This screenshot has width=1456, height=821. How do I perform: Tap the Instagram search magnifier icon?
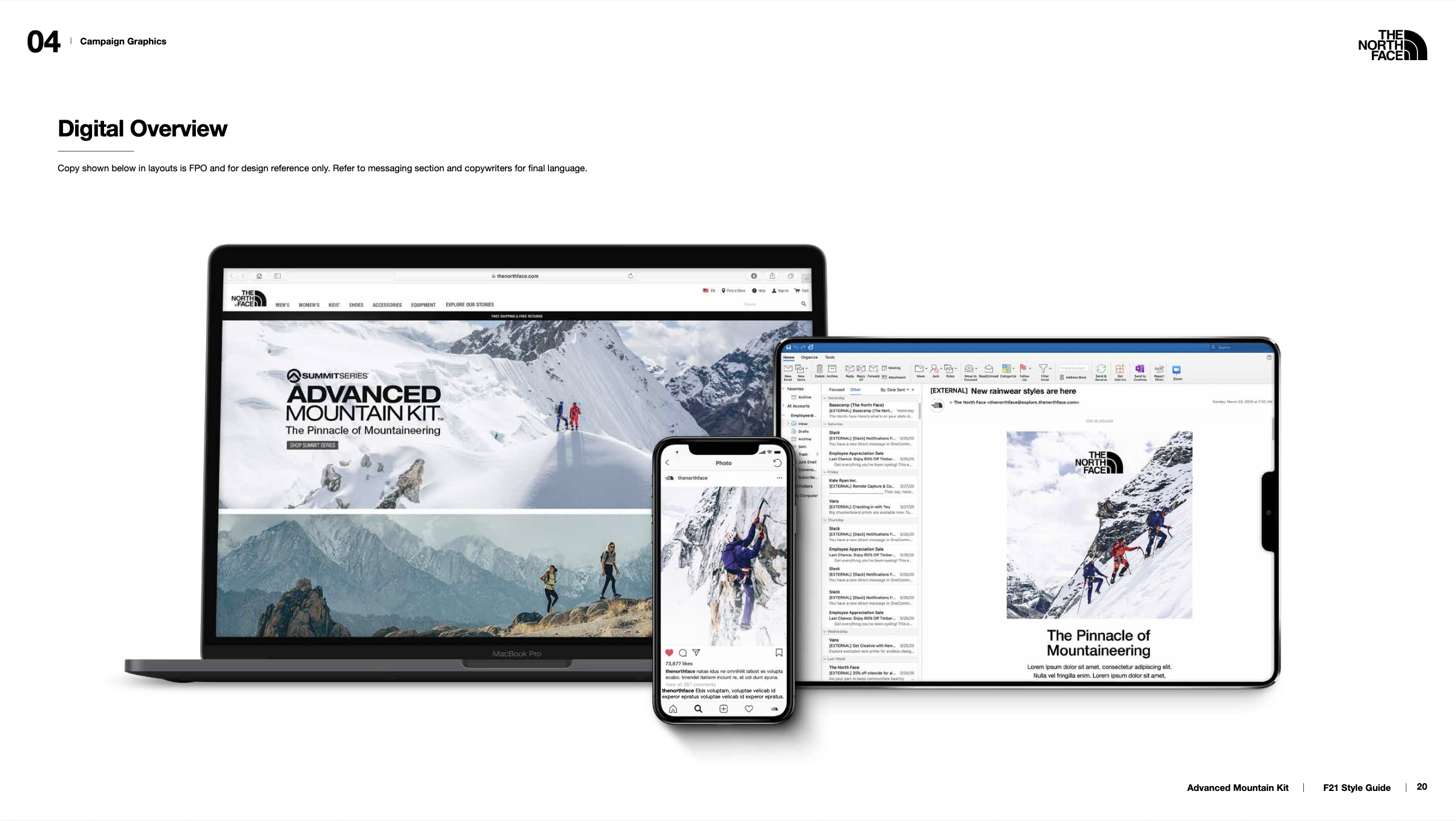[698, 709]
